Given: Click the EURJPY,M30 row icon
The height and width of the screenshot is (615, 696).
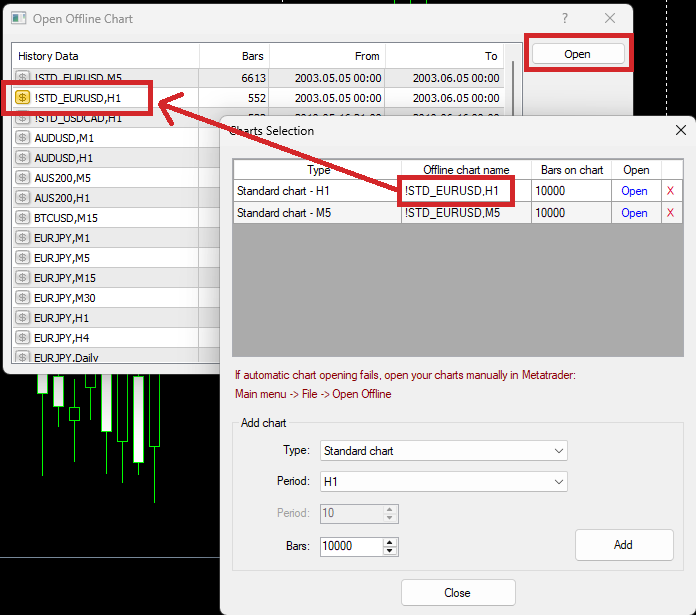Looking at the screenshot, I should (22, 298).
